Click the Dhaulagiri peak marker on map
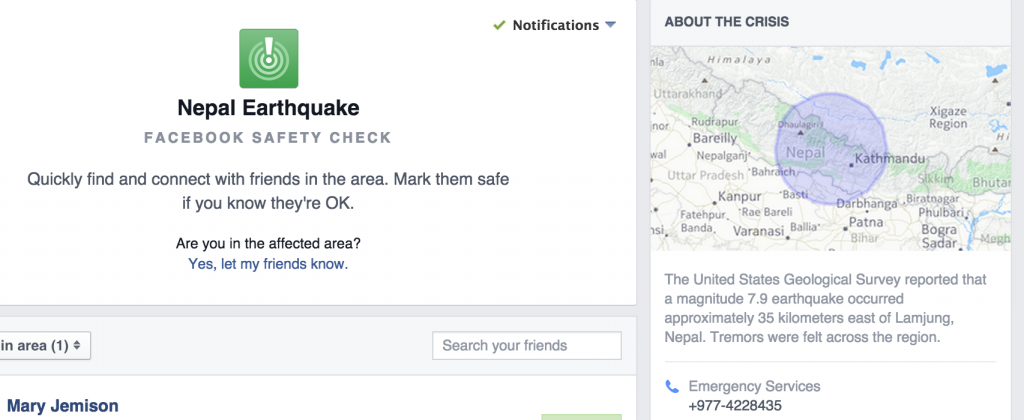The width and height of the screenshot is (1024, 420). click(x=801, y=133)
